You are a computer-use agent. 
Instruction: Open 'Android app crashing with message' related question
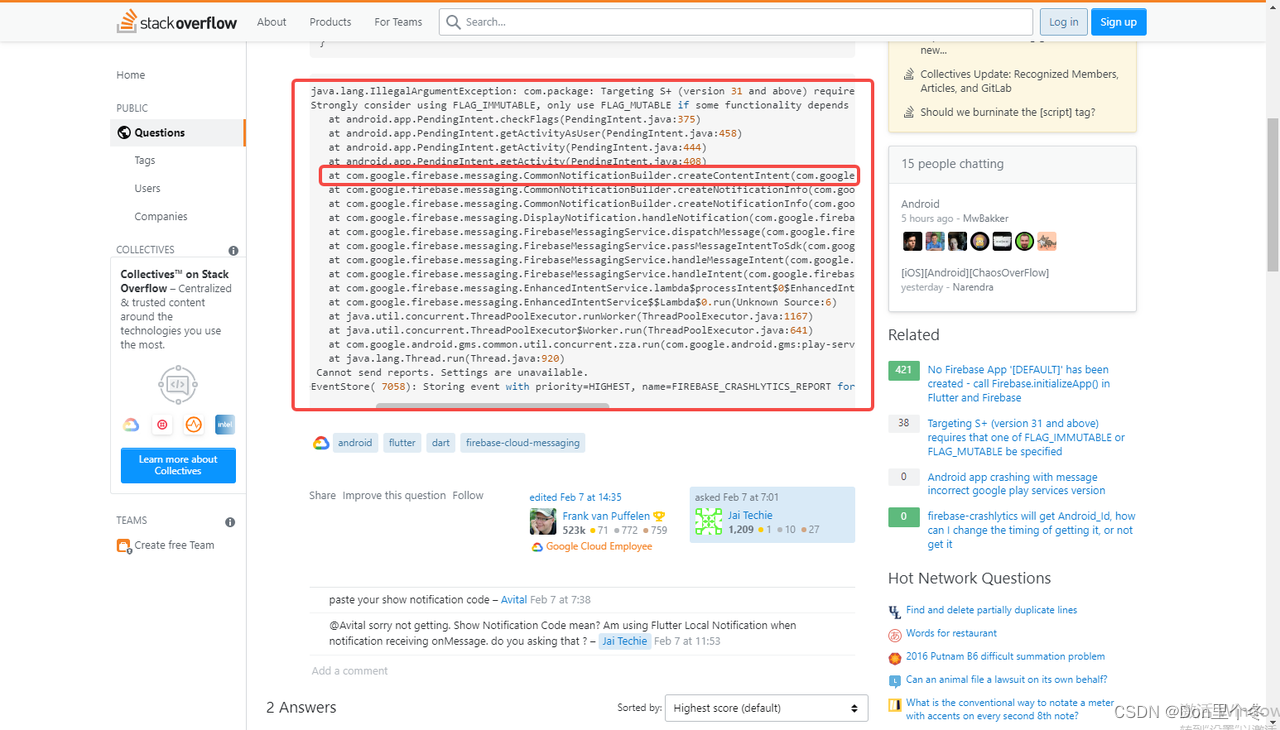pos(1016,484)
